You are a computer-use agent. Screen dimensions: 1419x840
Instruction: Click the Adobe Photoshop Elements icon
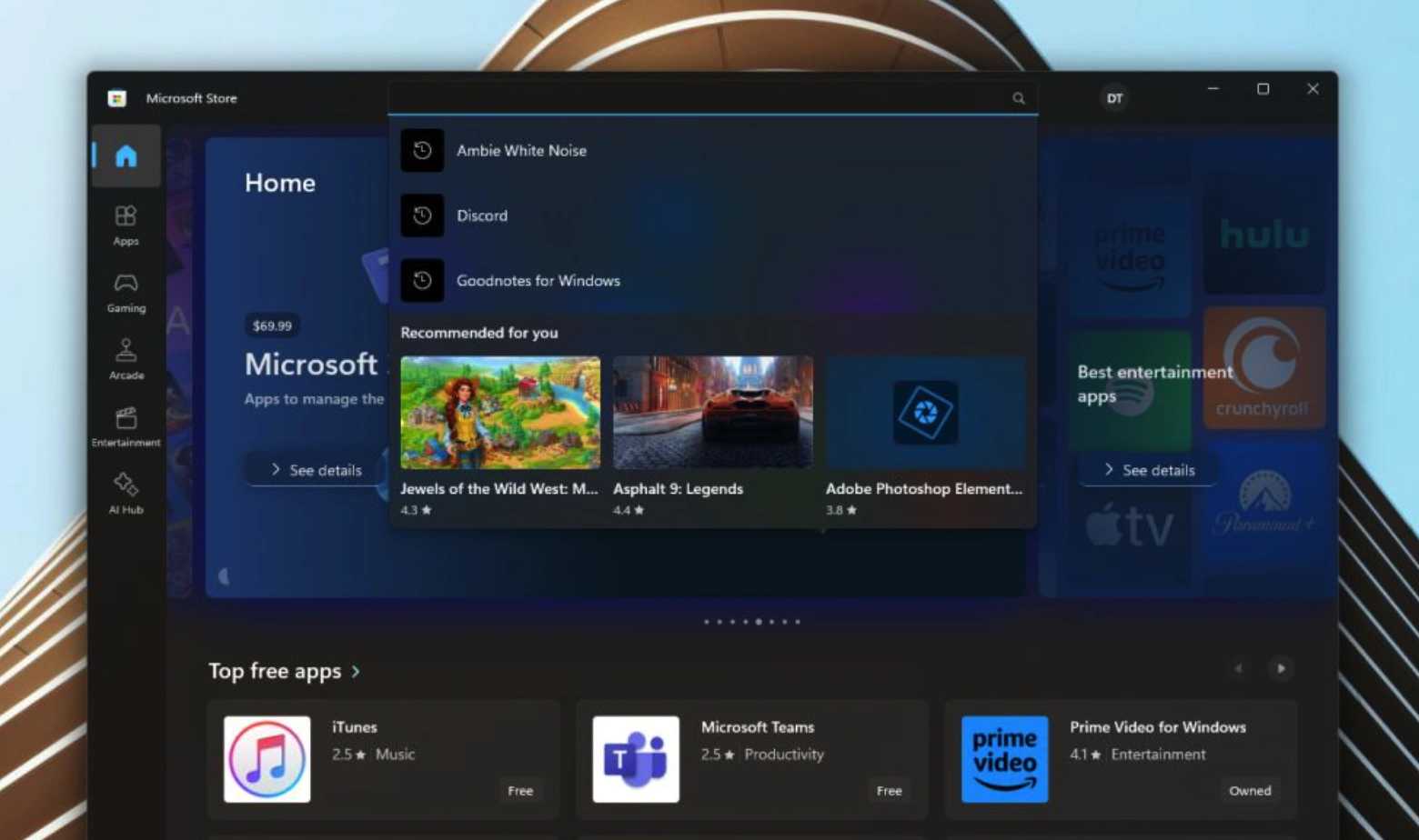[x=925, y=413]
